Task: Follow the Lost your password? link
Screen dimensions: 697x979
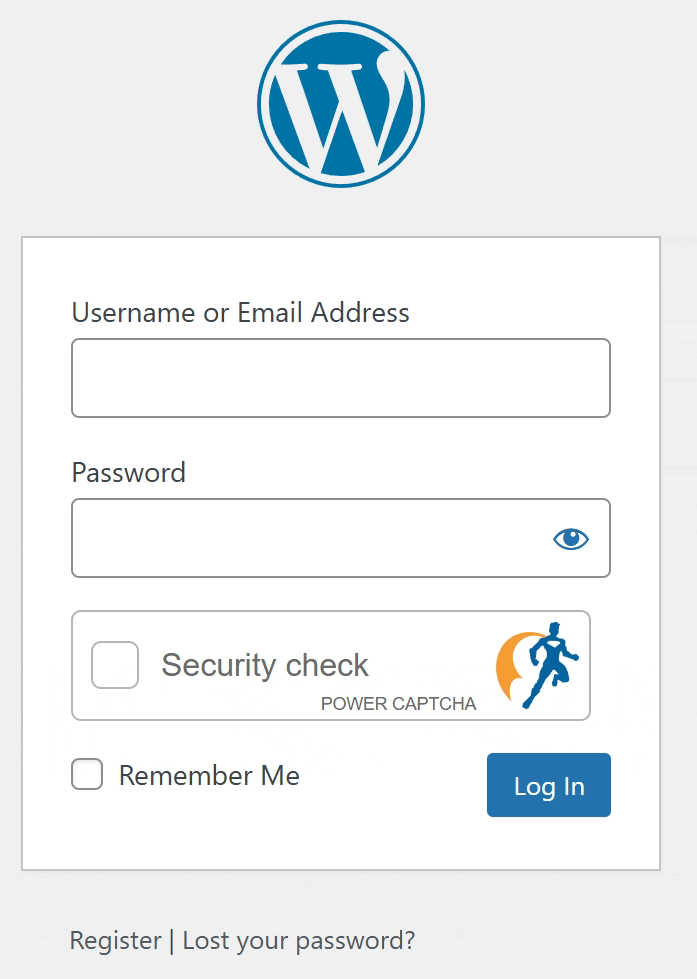Action: click(x=298, y=941)
